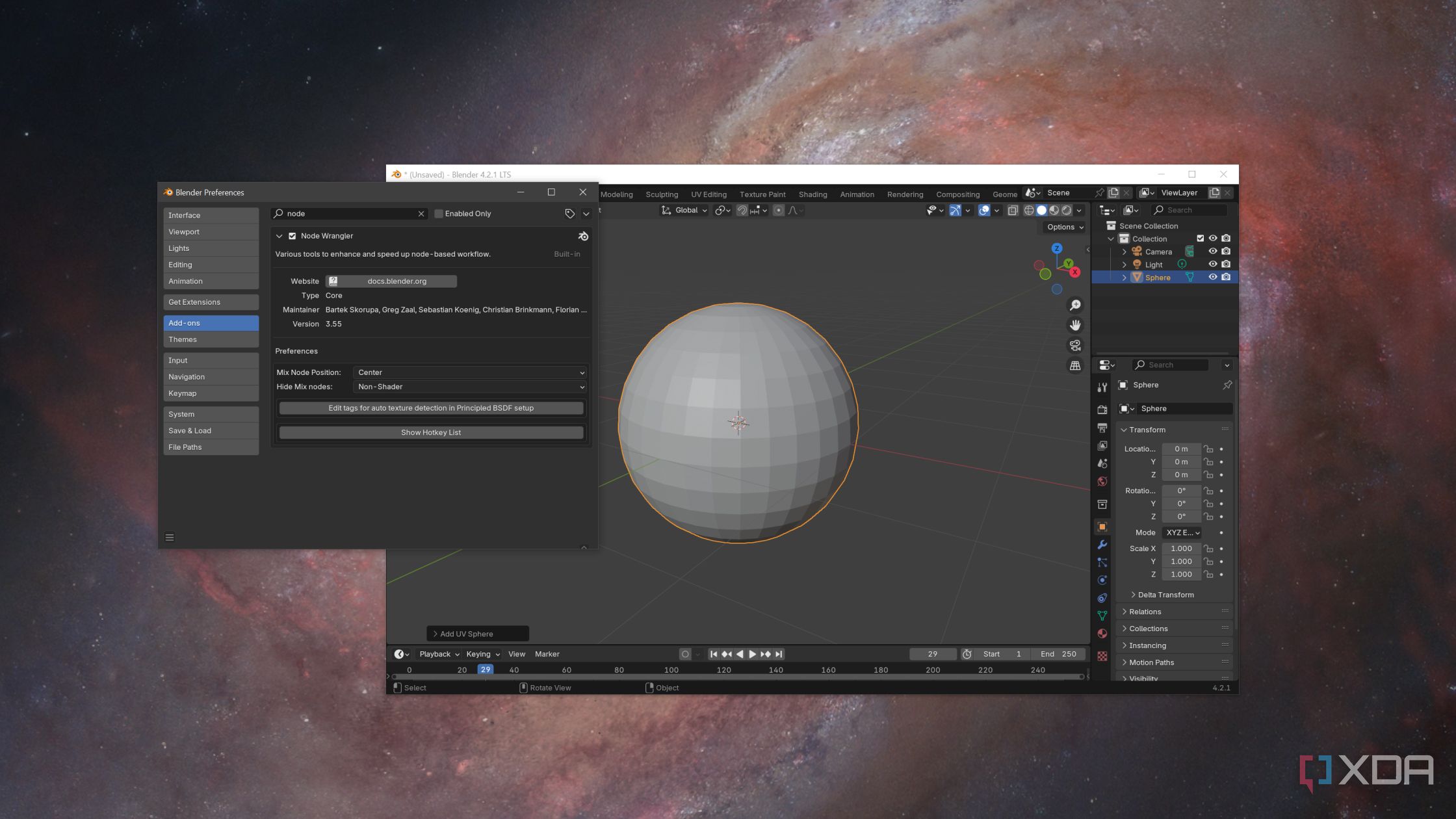This screenshot has width=1456, height=819.
Task: Open the Render properties tab icon
Action: coord(1102,410)
